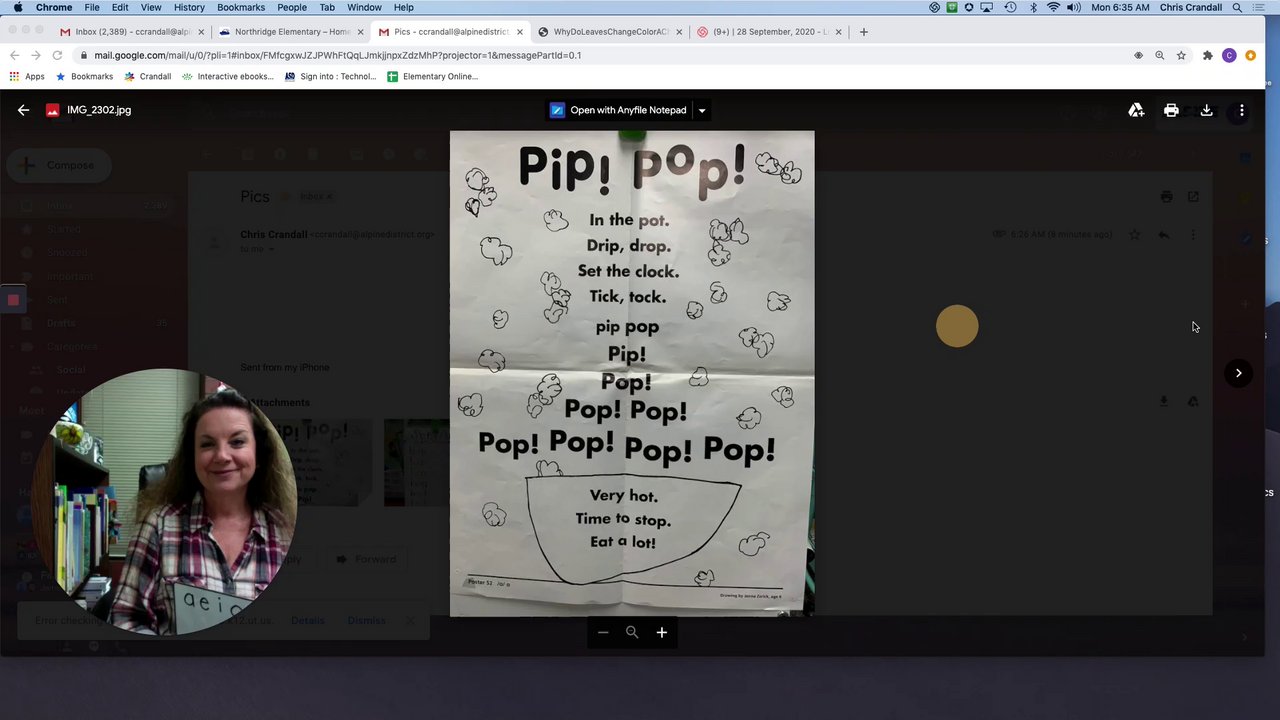This screenshot has height=720, width=1280.
Task: Zoom out of the image
Action: (x=603, y=632)
